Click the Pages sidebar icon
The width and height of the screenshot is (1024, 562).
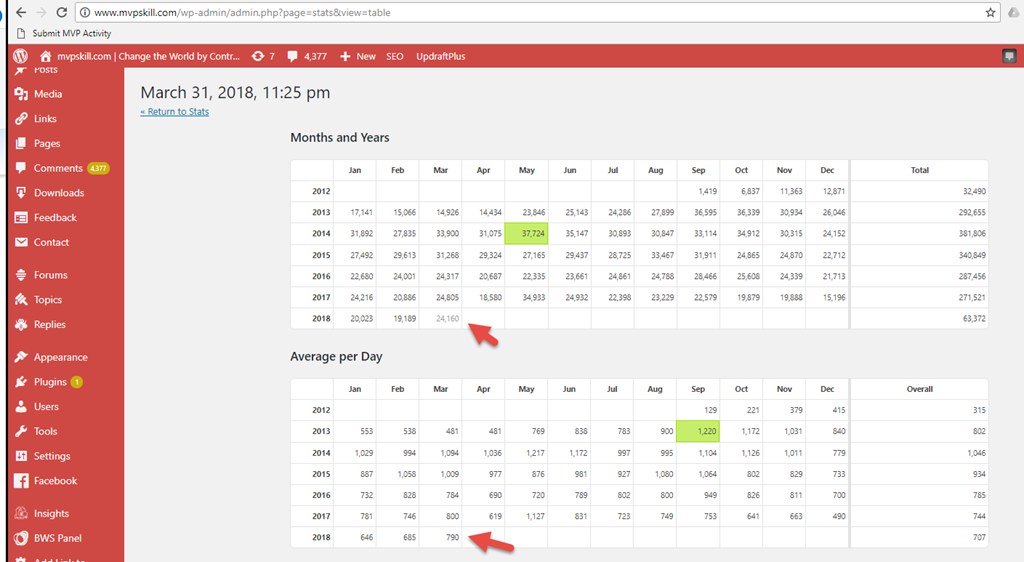point(21,143)
